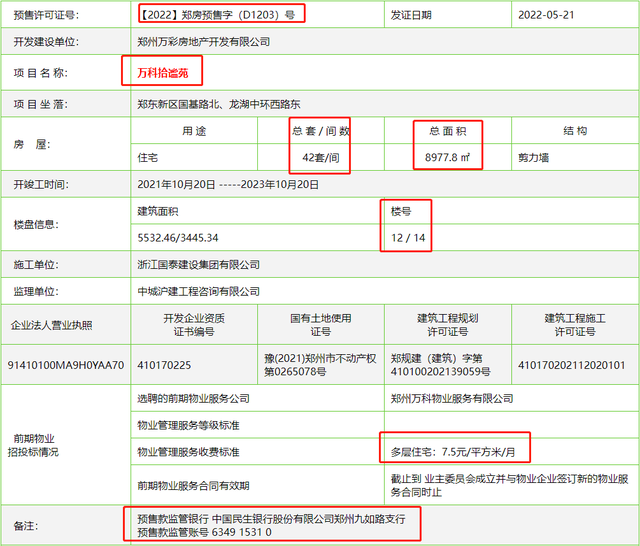Select the building numbers 12 / 14

(408, 238)
